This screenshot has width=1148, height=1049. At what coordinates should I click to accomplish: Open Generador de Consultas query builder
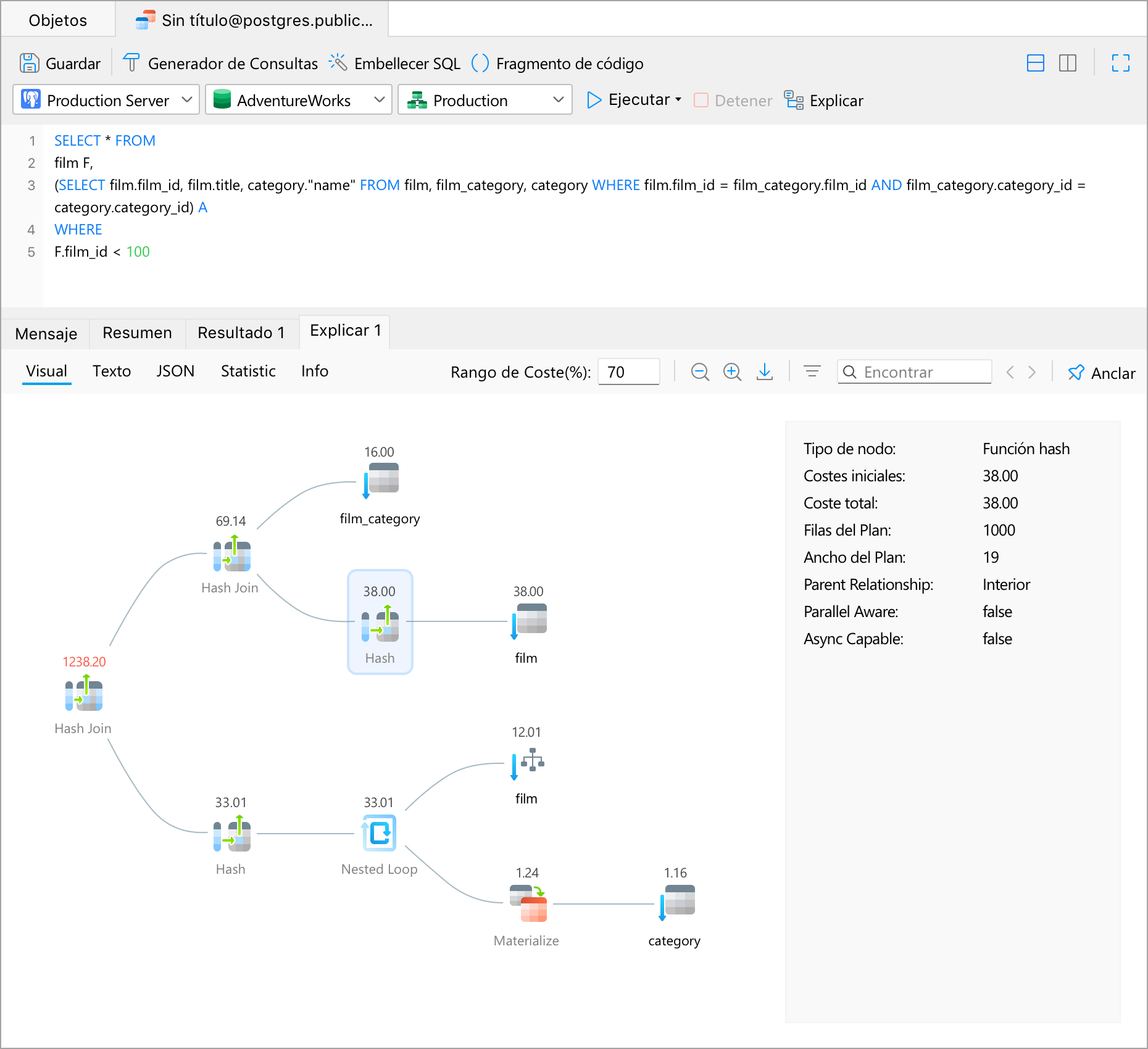click(x=220, y=64)
